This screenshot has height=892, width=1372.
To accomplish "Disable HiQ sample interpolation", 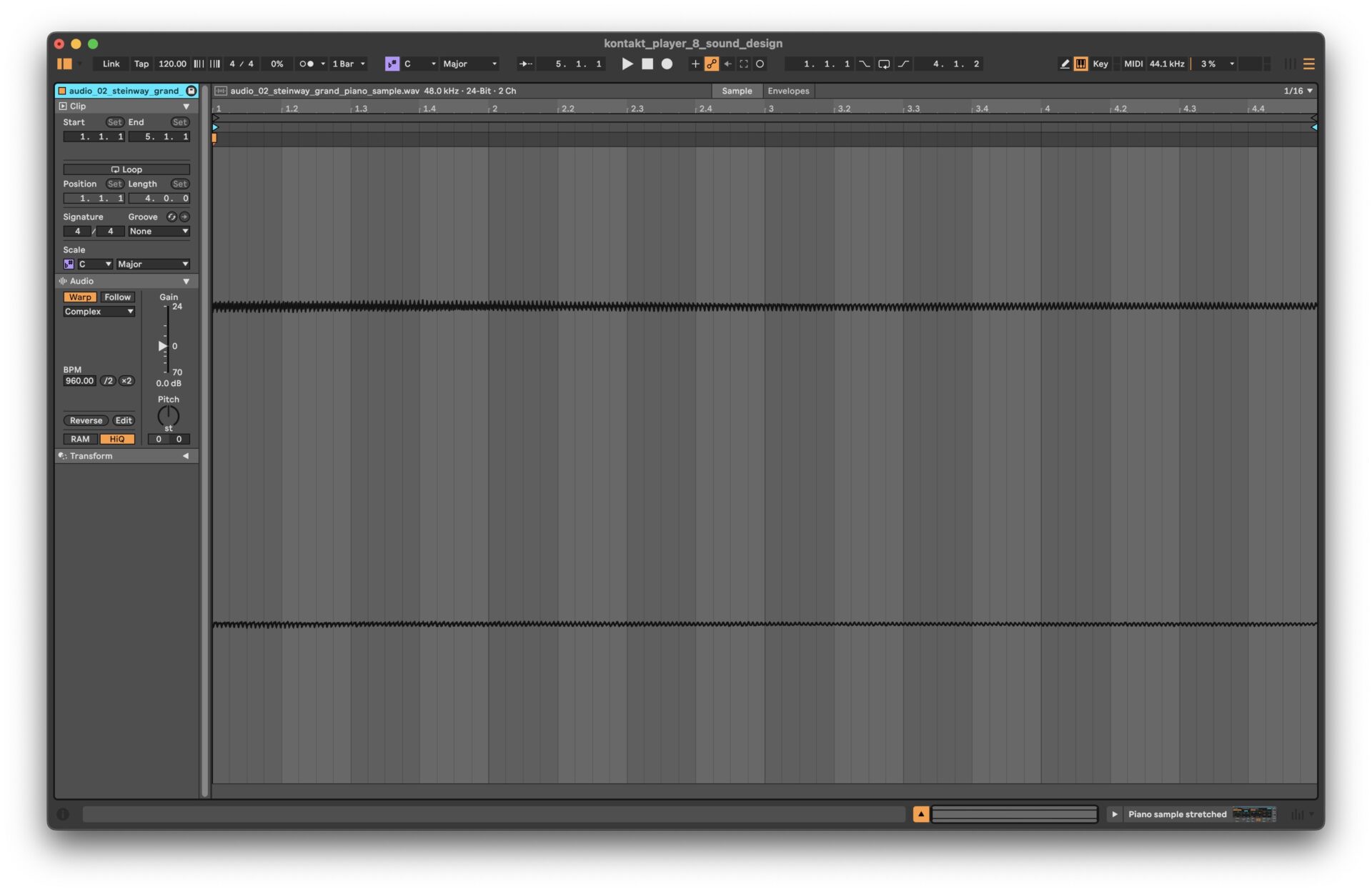I will pyautogui.click(x=117, y=439).
